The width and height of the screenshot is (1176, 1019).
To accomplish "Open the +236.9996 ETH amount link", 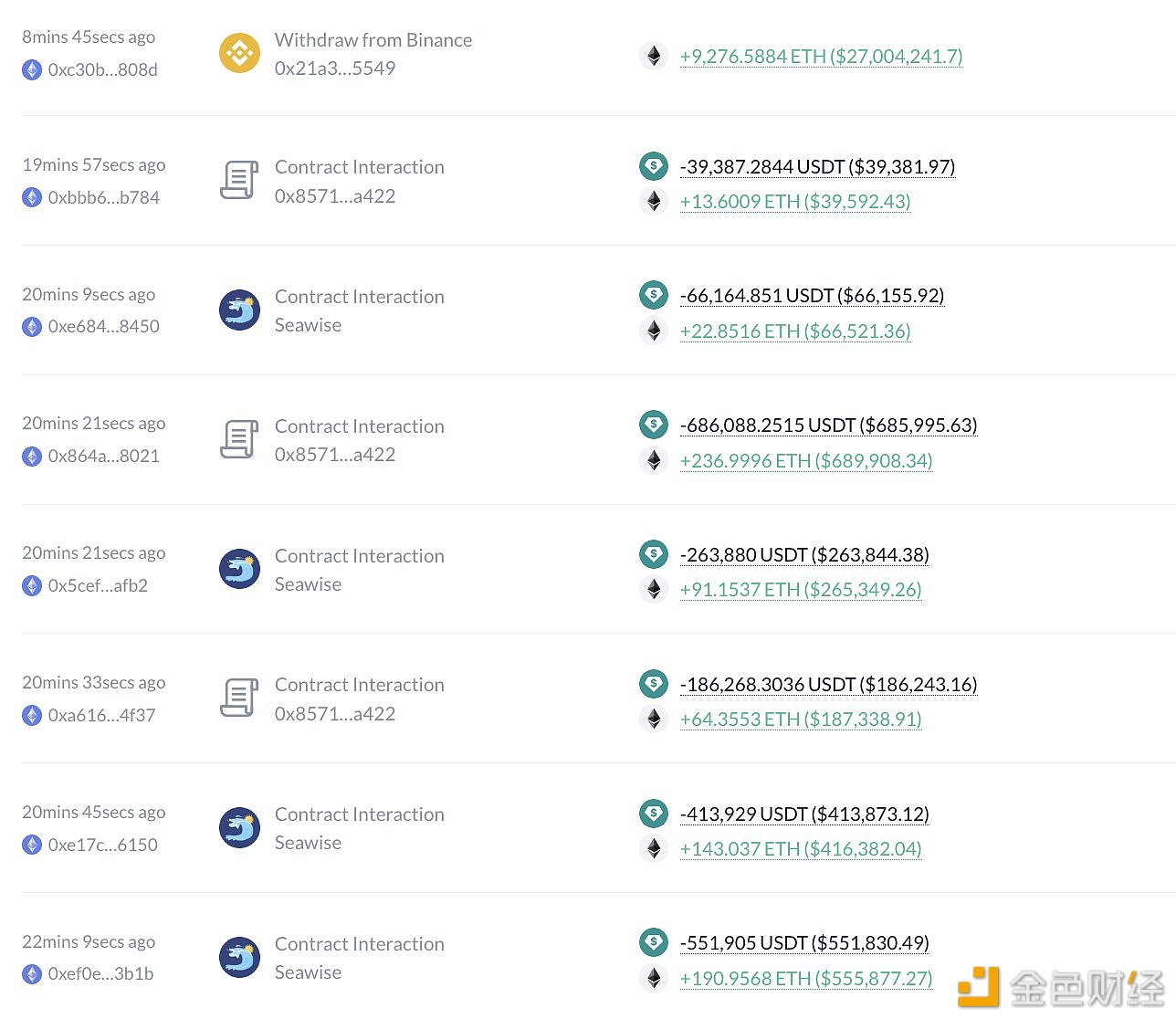I will coord(806,461).
